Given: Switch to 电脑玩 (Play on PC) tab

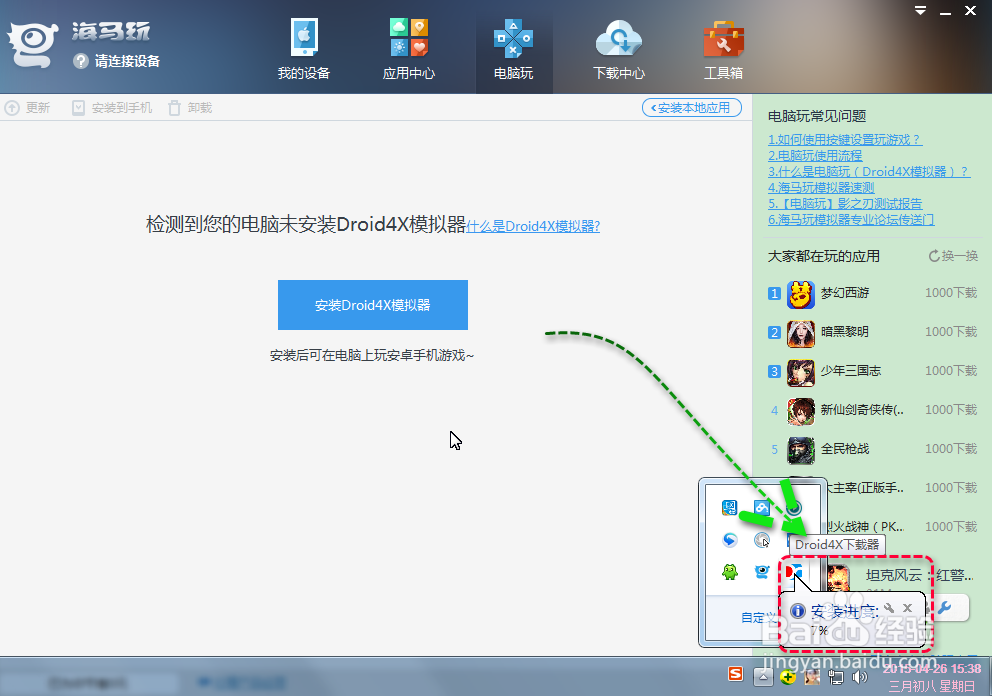Looking at the screenshot, I should 514,49.
